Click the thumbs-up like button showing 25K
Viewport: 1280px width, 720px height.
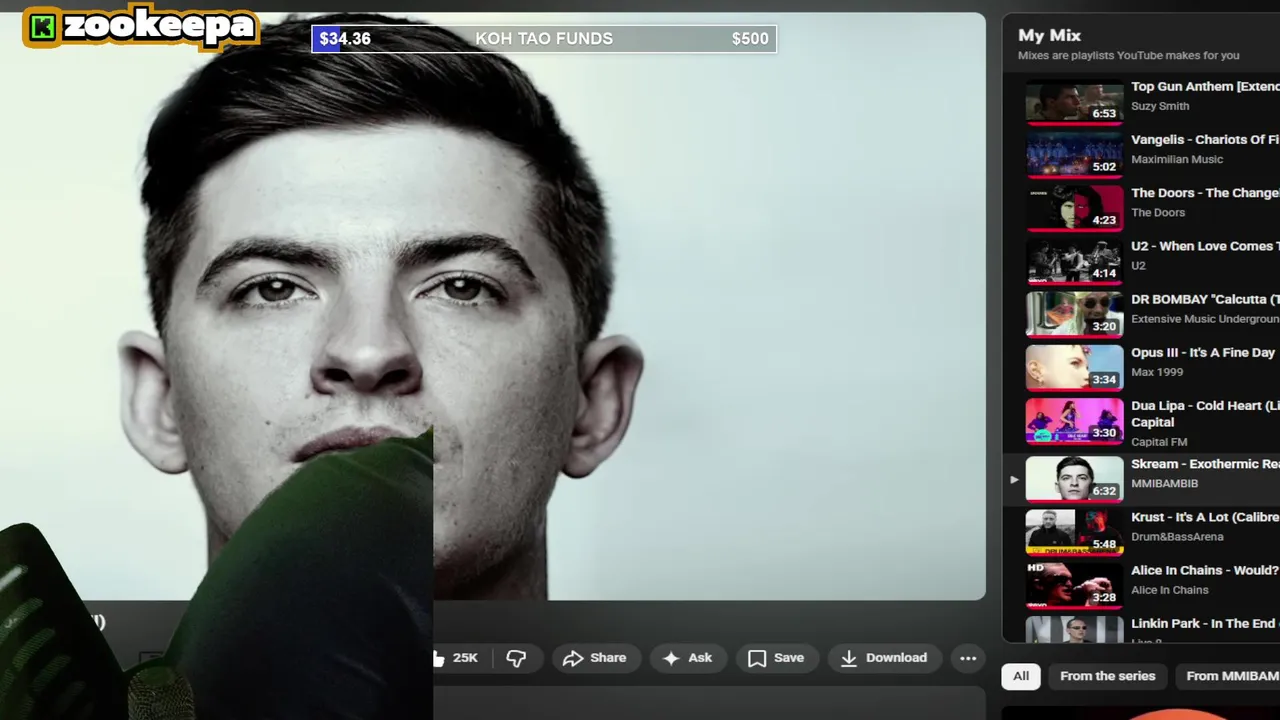(x=456, y=658)
